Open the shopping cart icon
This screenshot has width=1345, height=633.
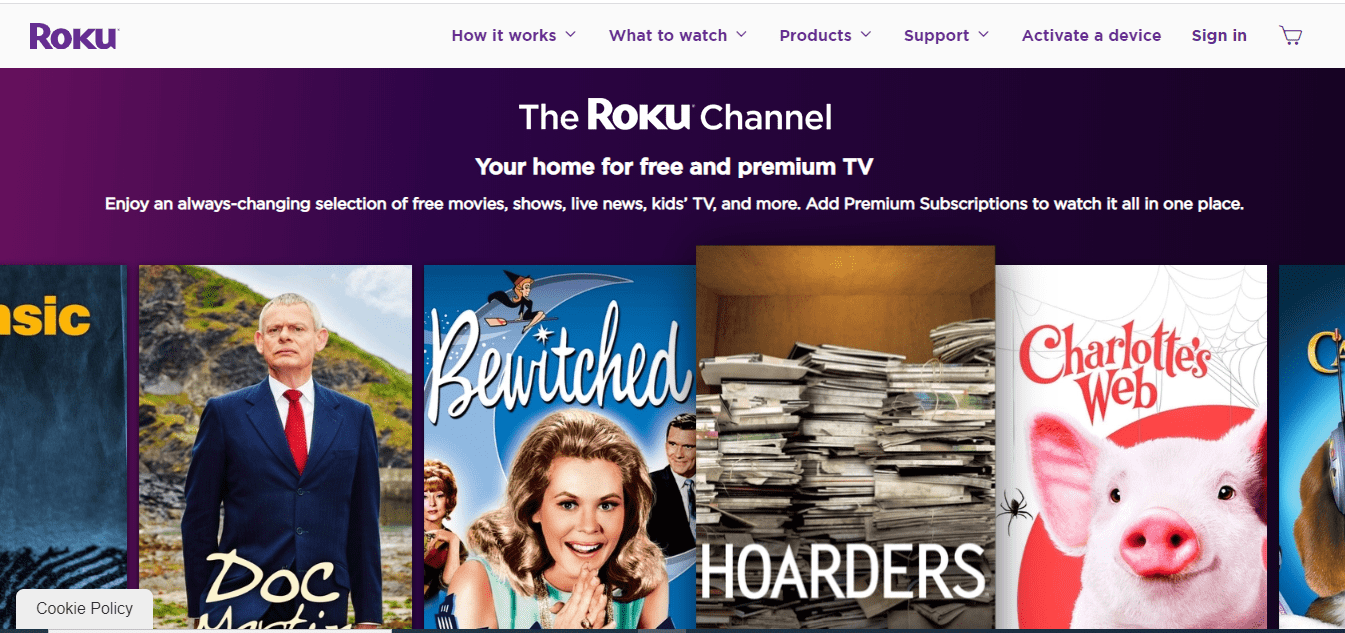[x=1290, y=35]
